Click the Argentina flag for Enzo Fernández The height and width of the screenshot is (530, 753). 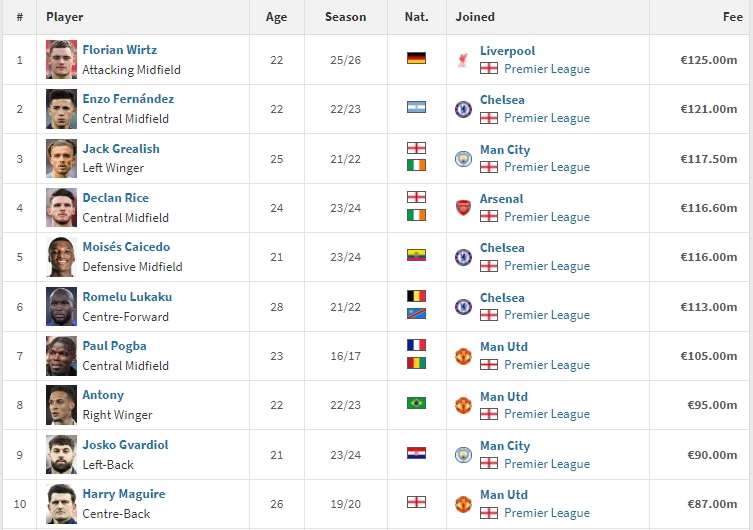(416, 108)
